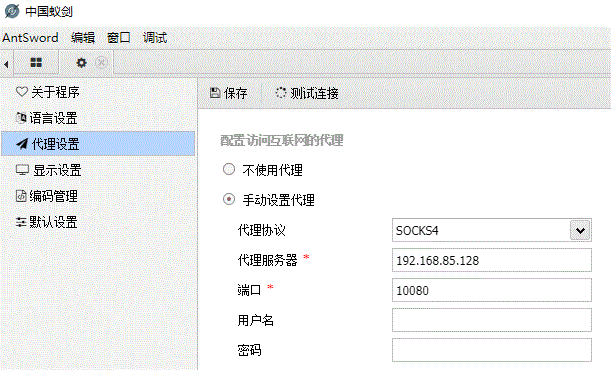The height and width of the screenshot is (370, 611).
Task: Click the monitor icon beside 显示设置
Action: coord(22,170)
